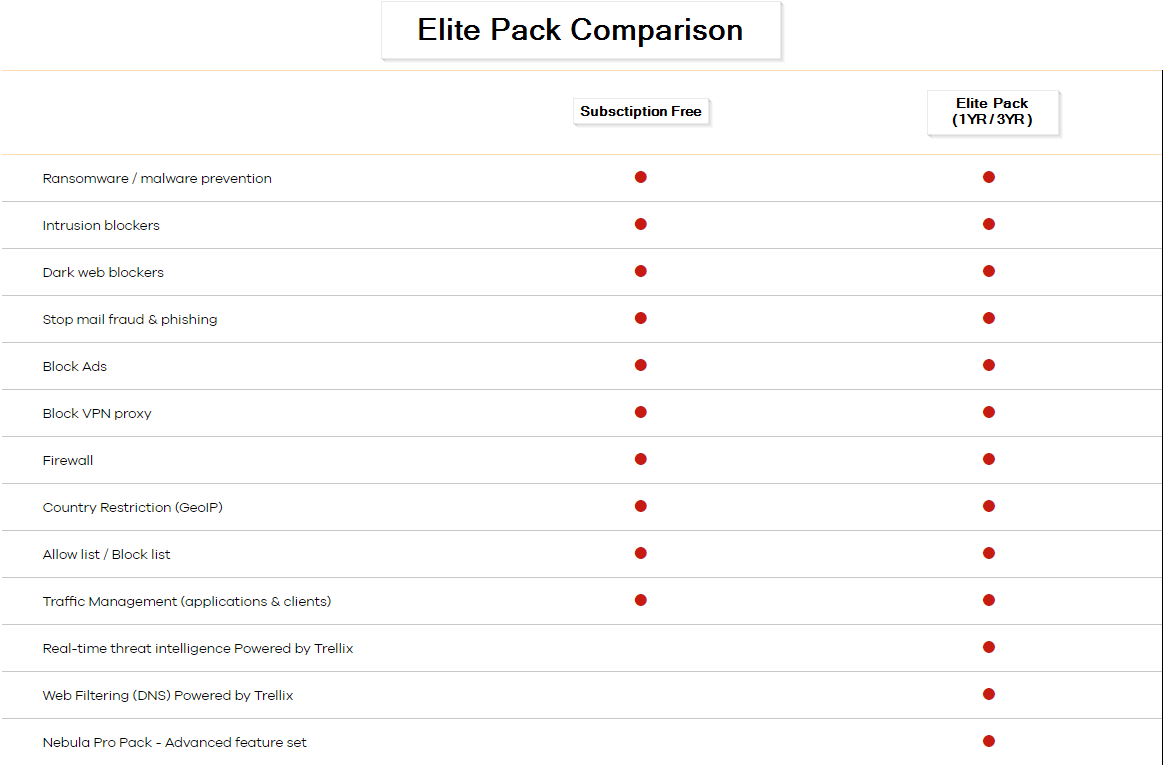Select the Subsctiption Free column header
The width and height of the screenshot is (1175, 770).
click(x=641, y=111)
